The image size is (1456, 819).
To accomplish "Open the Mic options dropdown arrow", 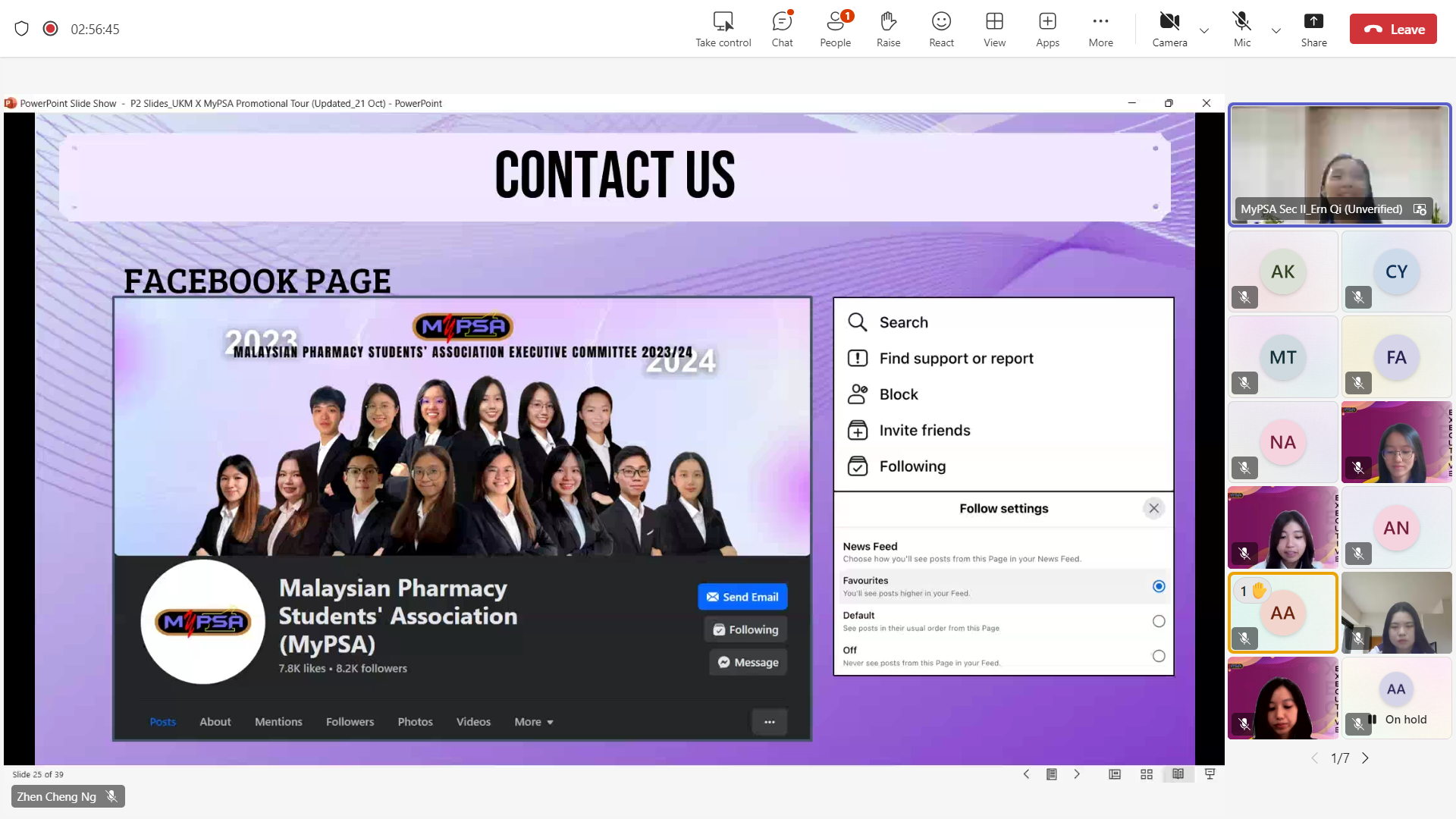I will (1276, 30).
